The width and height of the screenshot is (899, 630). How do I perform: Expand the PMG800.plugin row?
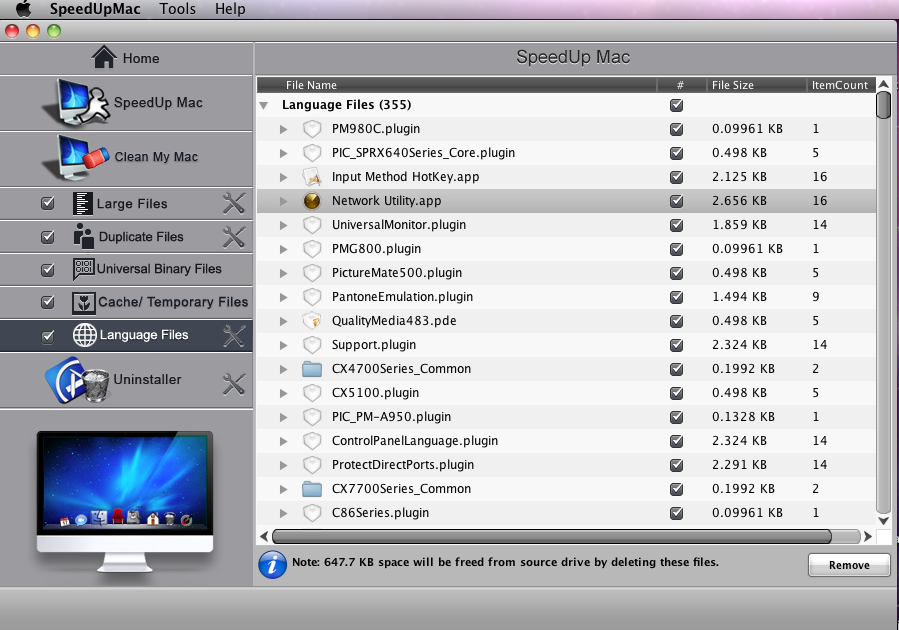tap(283, 249)
